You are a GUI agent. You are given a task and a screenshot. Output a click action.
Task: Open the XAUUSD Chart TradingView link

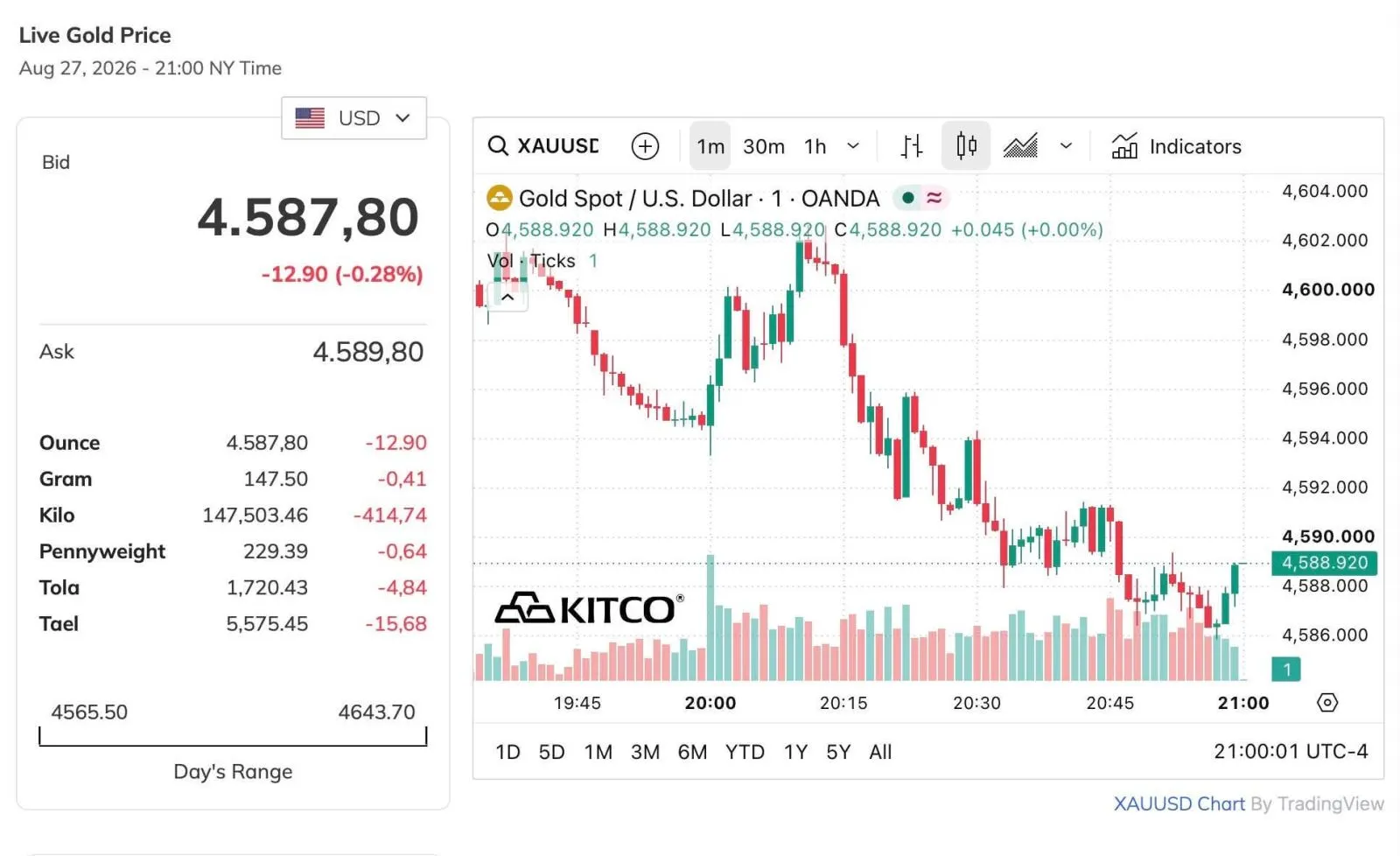[1179, 803]
